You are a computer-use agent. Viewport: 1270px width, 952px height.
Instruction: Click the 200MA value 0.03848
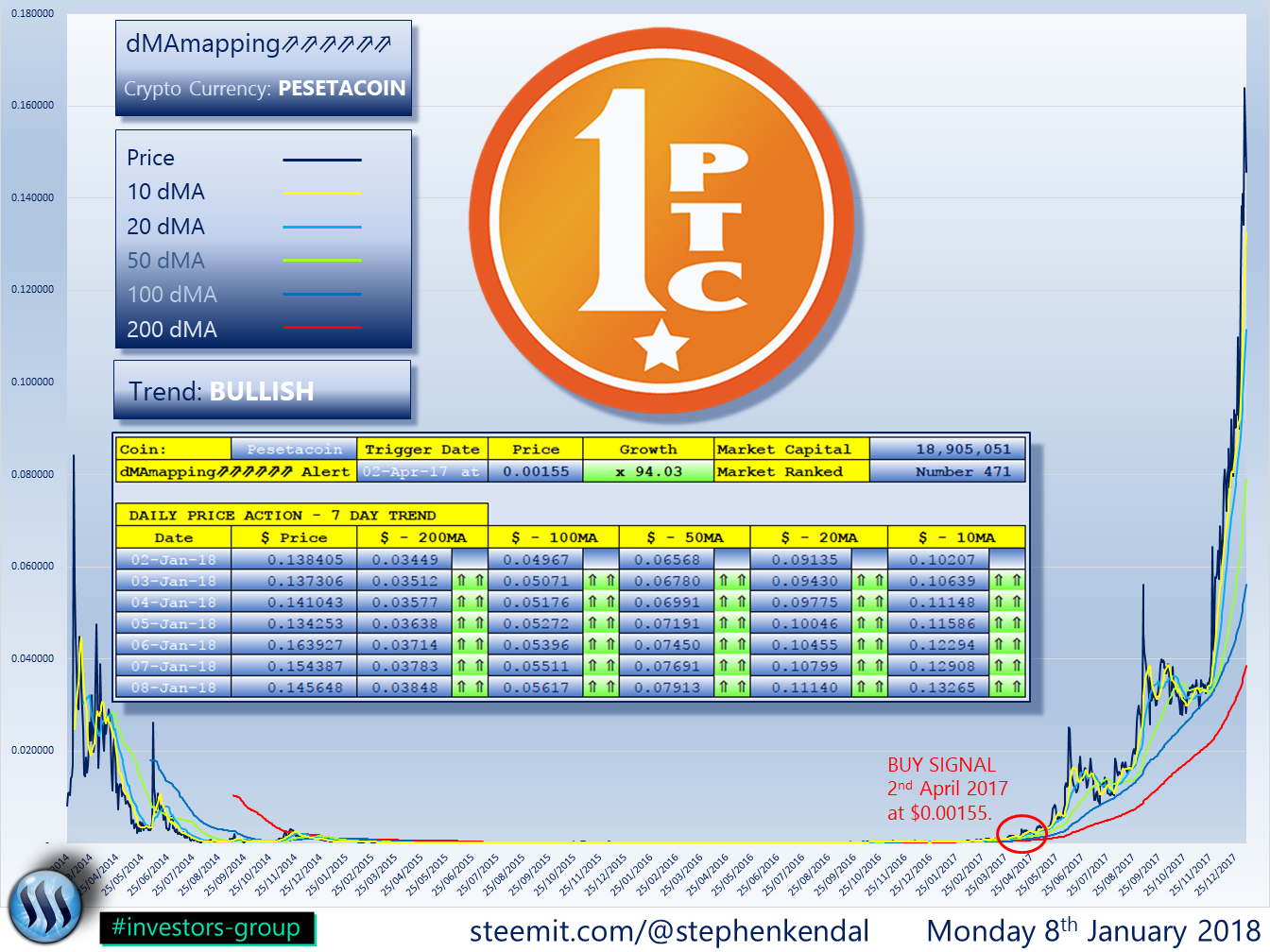[404, 688]
